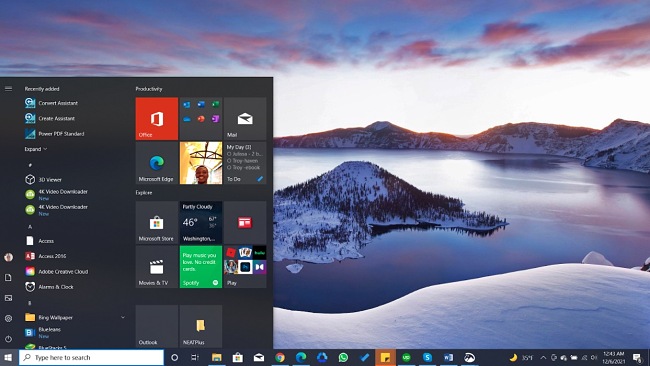This screenshot has height=366, width=650.
Task: Click the Explore group heading
Action: [144, 193]
